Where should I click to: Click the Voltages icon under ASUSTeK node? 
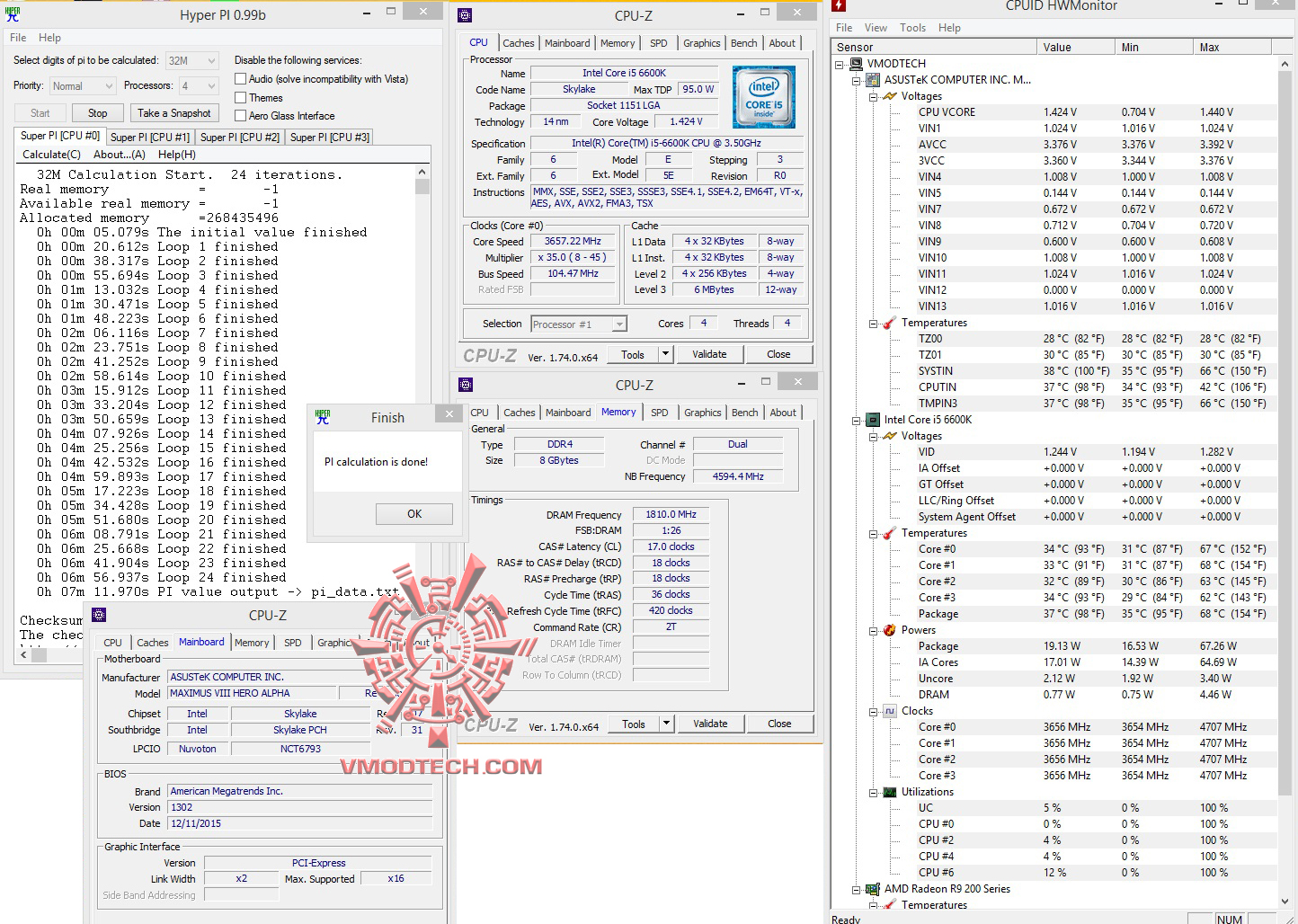890,96
